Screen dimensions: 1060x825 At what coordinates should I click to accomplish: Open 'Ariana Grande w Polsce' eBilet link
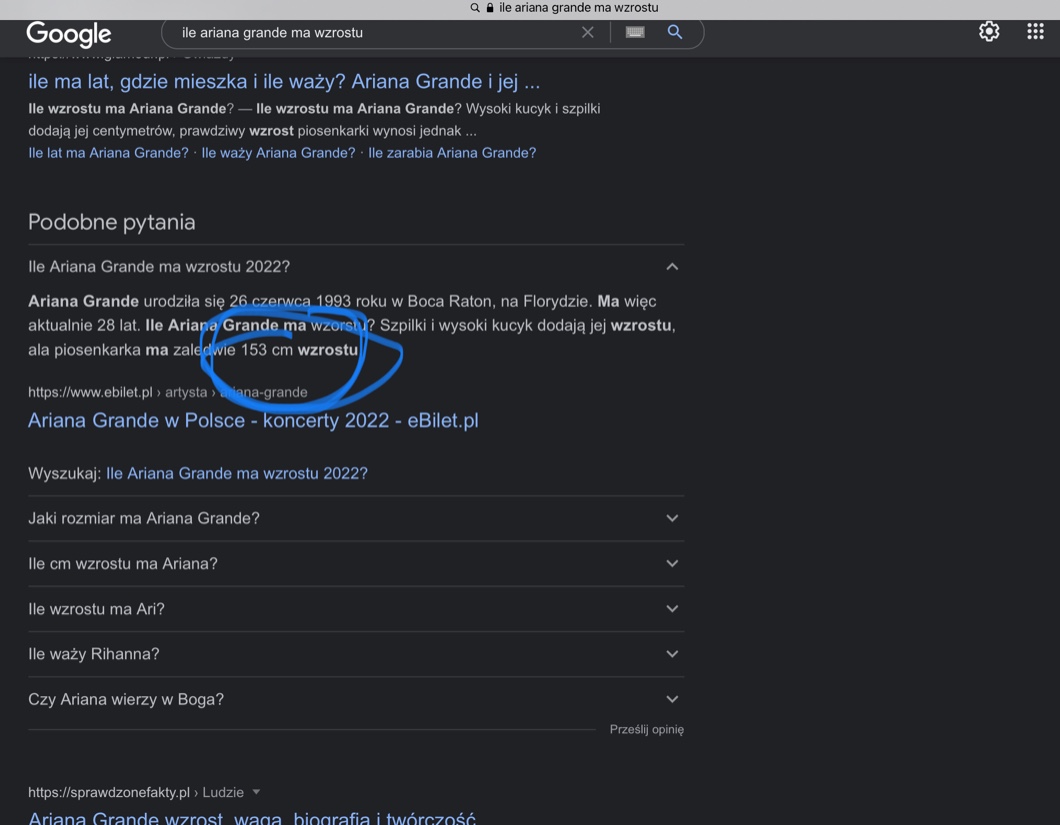253,420
